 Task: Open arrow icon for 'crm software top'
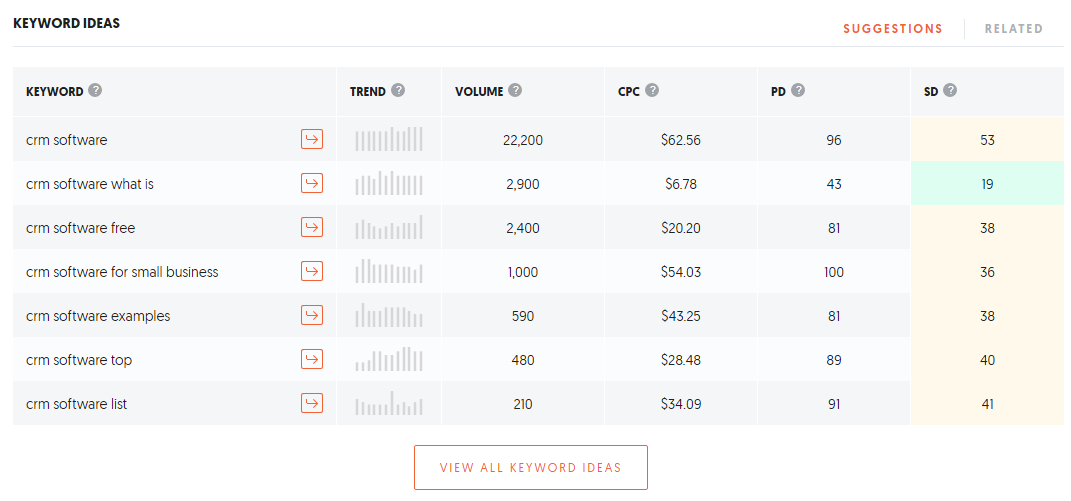pos(312,359)
